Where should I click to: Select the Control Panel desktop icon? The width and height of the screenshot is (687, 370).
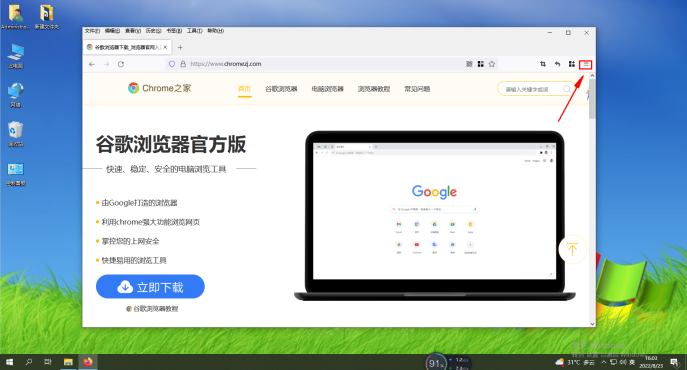[x=16, y=174]
